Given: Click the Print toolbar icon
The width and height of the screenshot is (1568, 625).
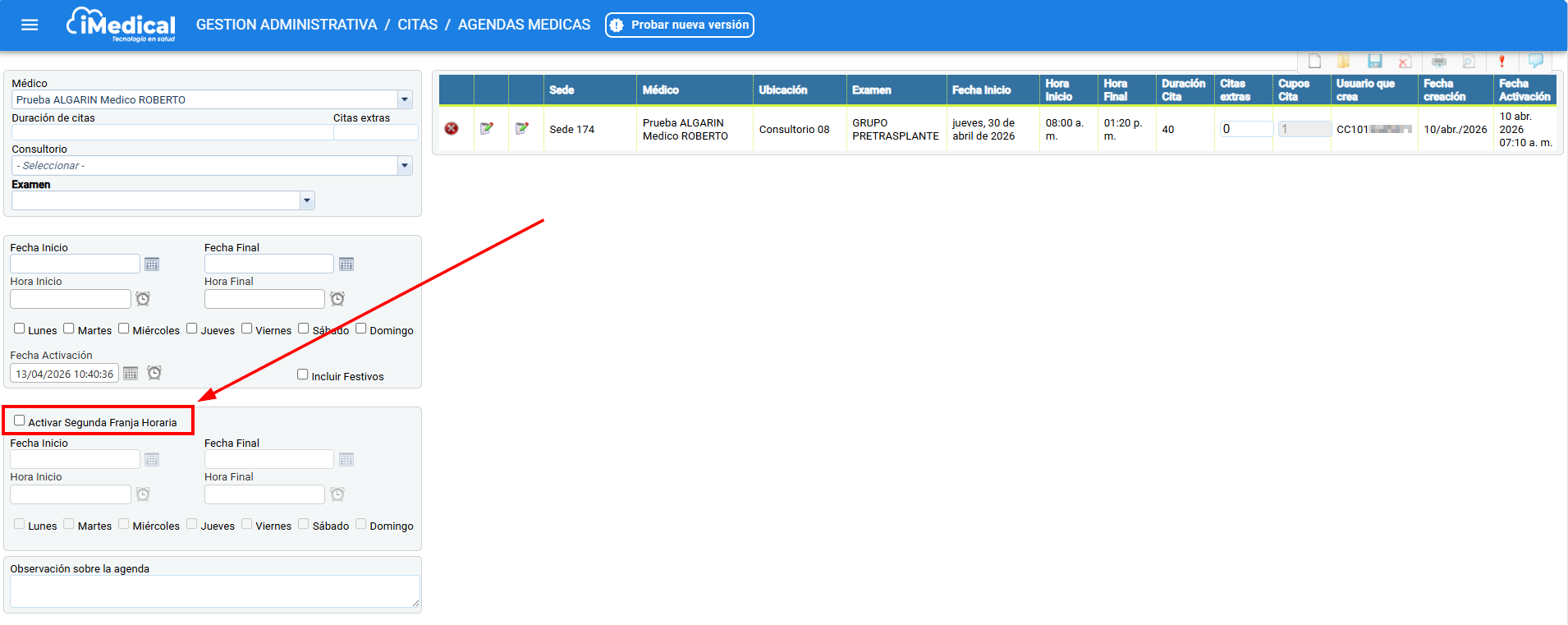Looking at the screenshot, I should [1438, 62].
